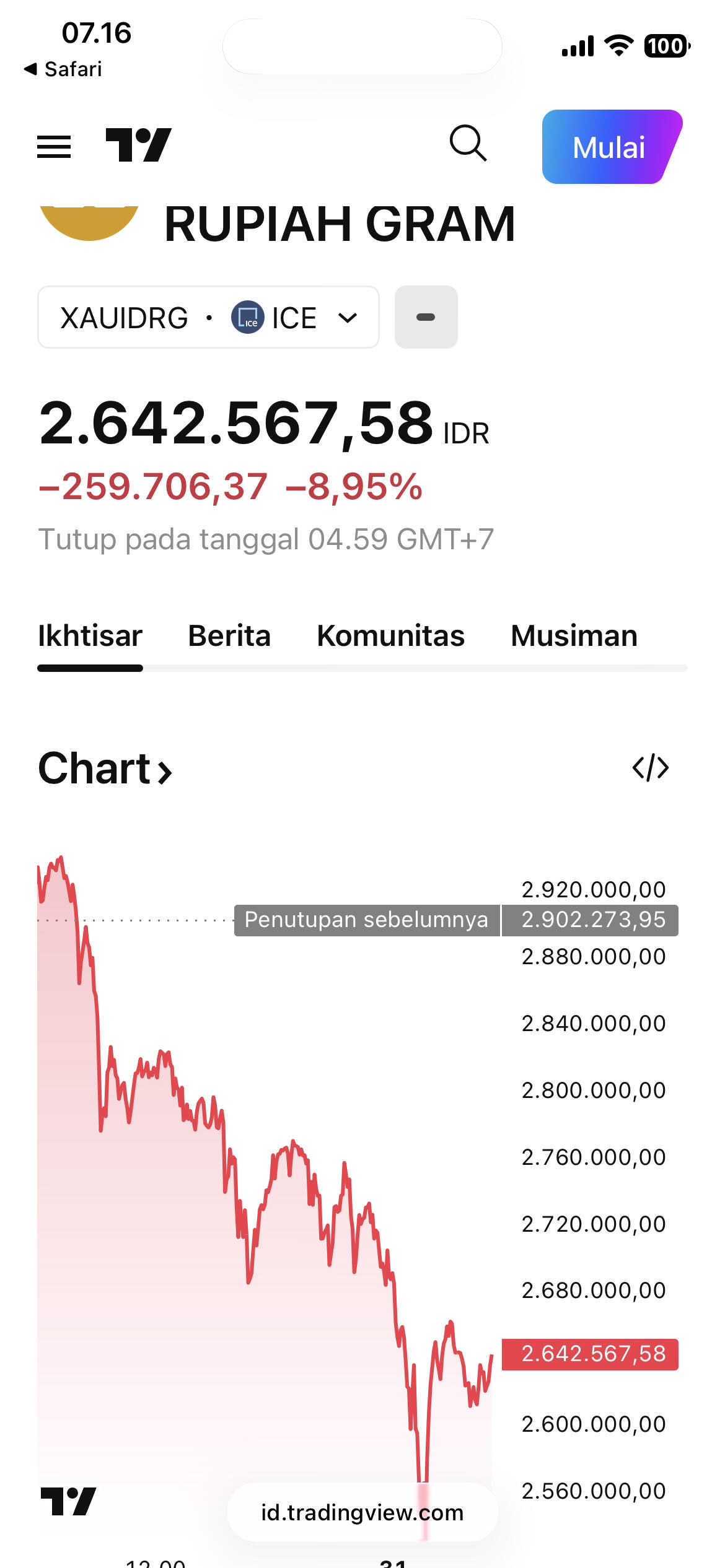This screenshot has width=725, height=1568.
Task: Tap the gold coin symbol logo
Action: pos(89,222)
